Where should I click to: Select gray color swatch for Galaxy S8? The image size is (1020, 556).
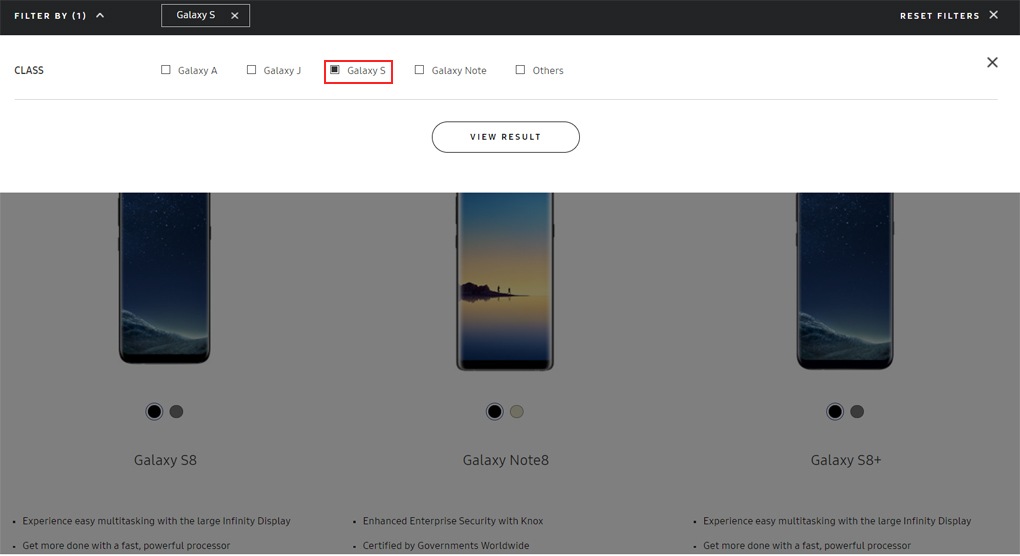pos(176,412)
